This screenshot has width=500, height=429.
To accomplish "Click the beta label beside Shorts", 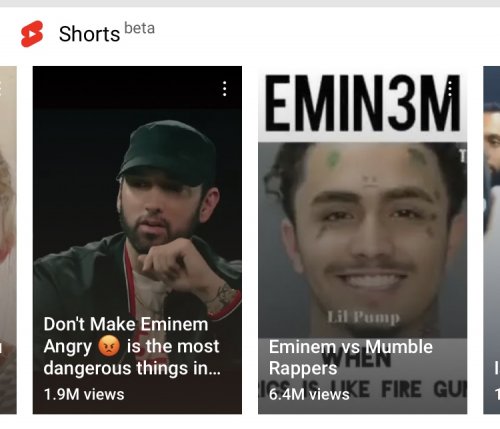I will pyautogui.click(x=140, y=28).
